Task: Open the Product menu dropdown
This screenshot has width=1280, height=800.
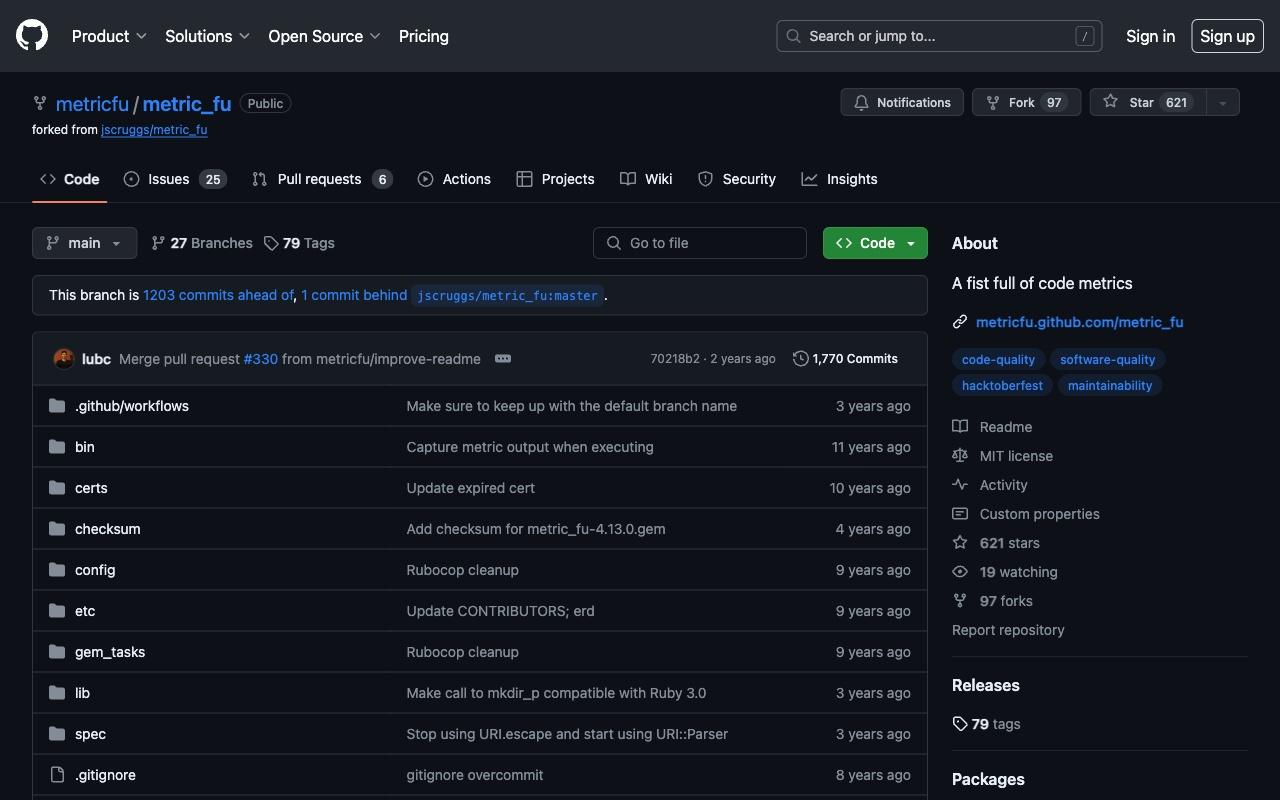Action: click(109, 36)
